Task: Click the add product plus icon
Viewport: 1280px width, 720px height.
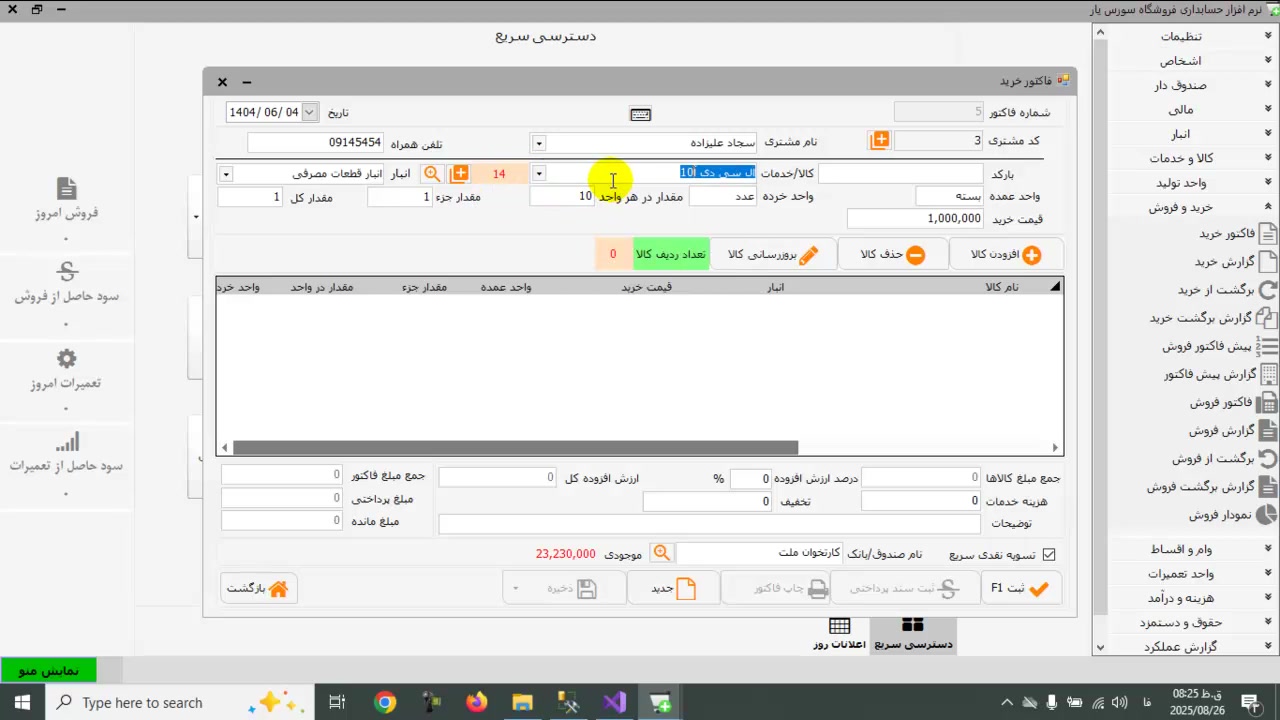Action: tap(459, 174)
